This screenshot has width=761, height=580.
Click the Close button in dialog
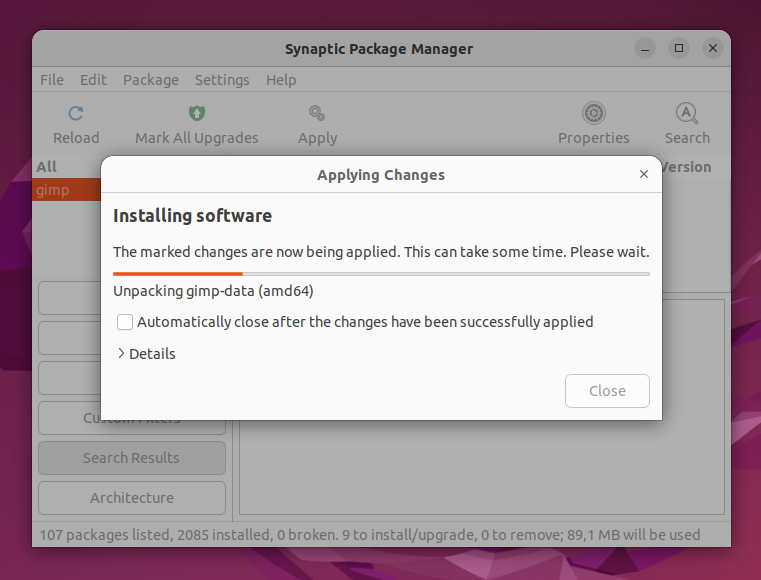pyautogui.click(x=607, y=391)
